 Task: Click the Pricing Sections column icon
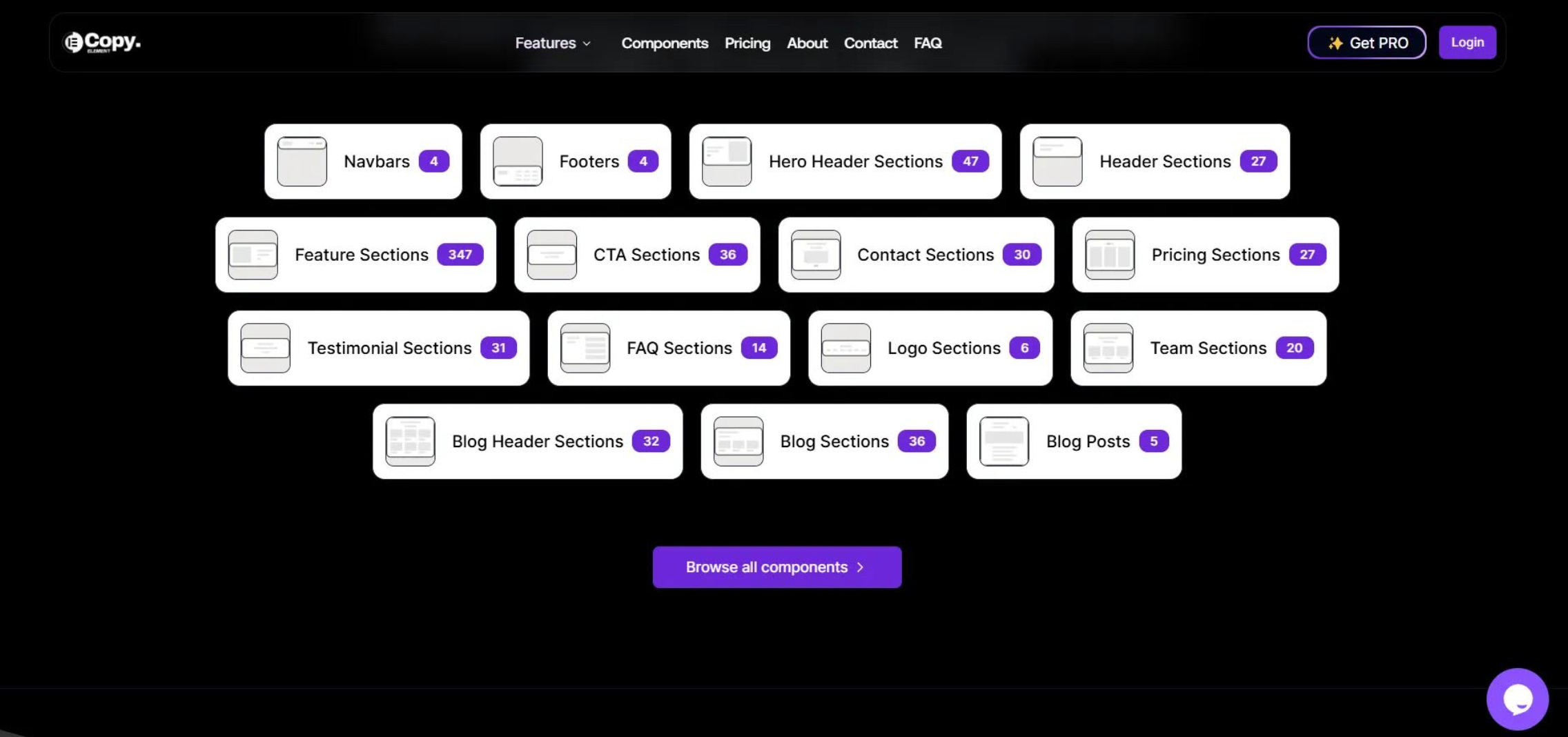point(1110,255)
